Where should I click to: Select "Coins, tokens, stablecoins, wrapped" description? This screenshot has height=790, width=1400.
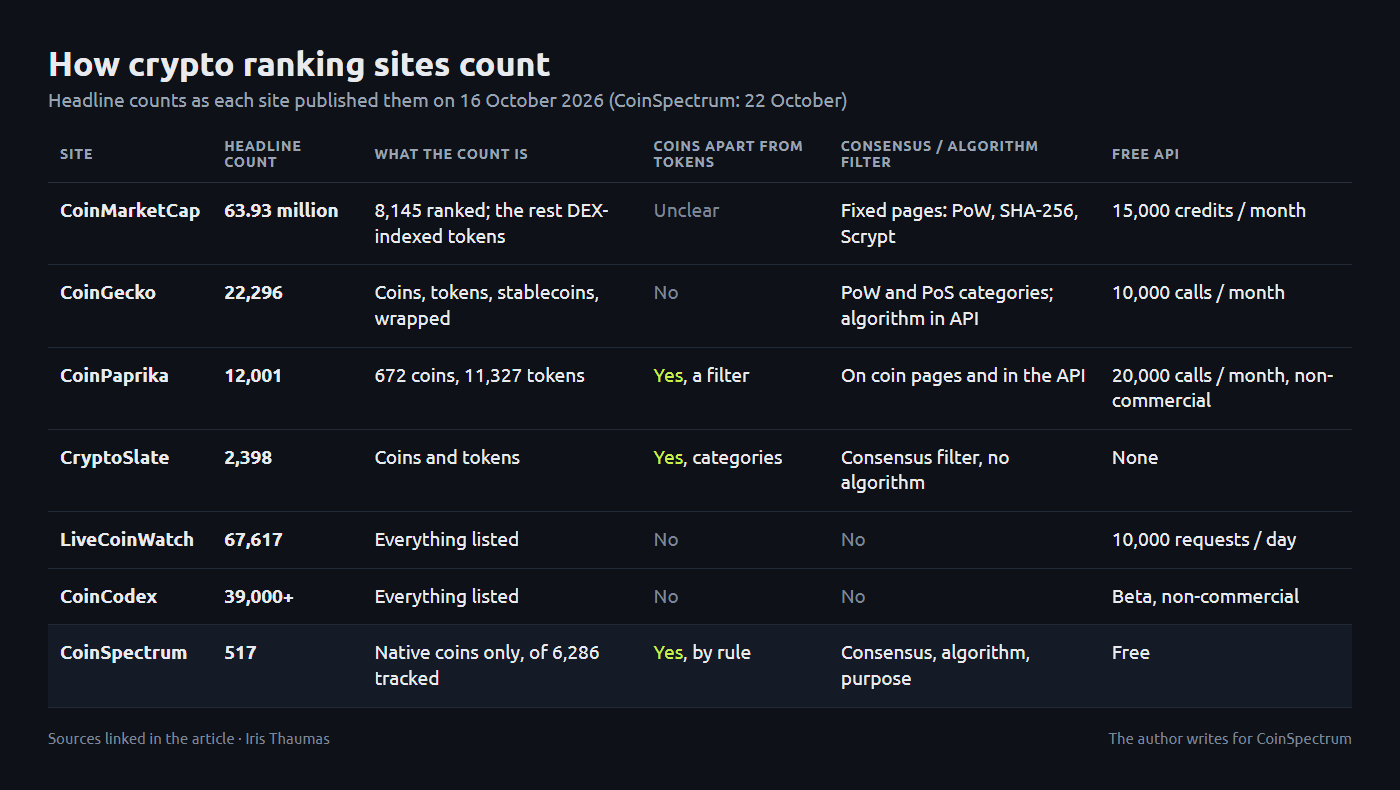click(x=487, y=306)
